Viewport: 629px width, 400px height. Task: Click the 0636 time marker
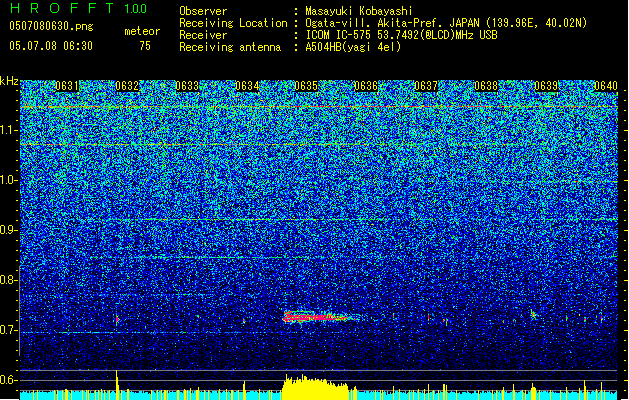click(x=366, y=86)
